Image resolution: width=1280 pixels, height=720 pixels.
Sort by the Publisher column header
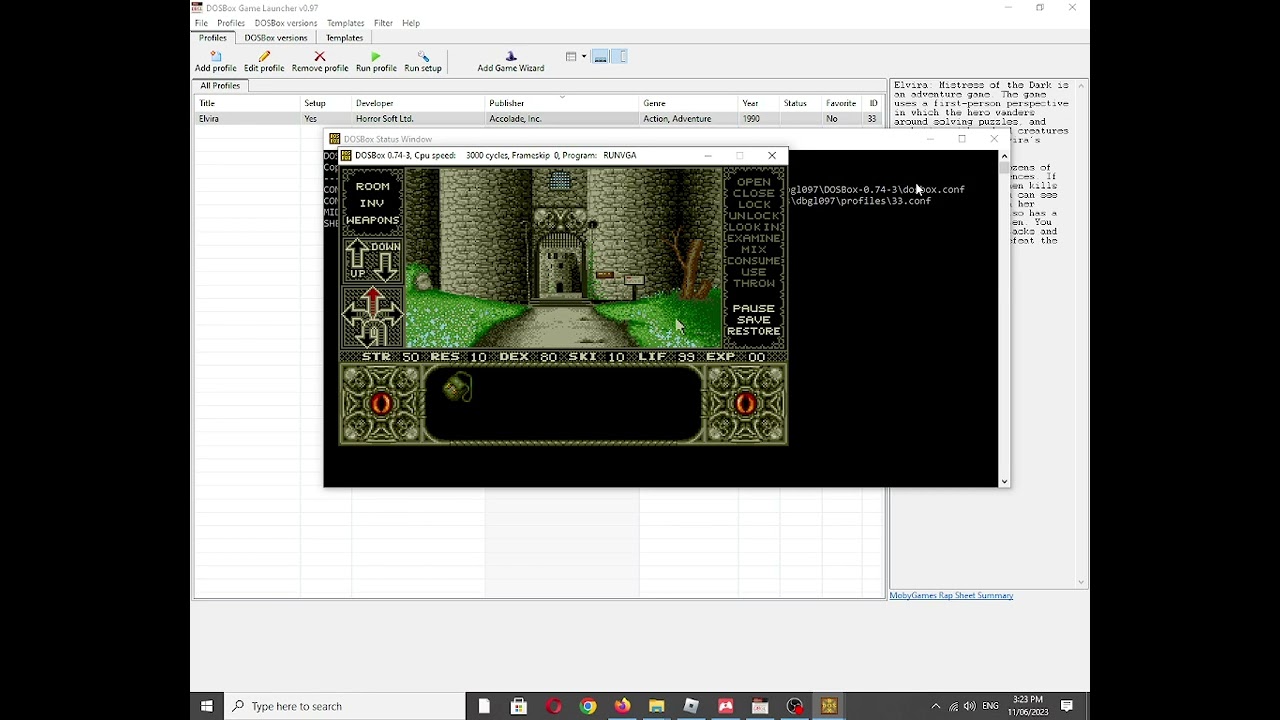(x=562, y=103)
